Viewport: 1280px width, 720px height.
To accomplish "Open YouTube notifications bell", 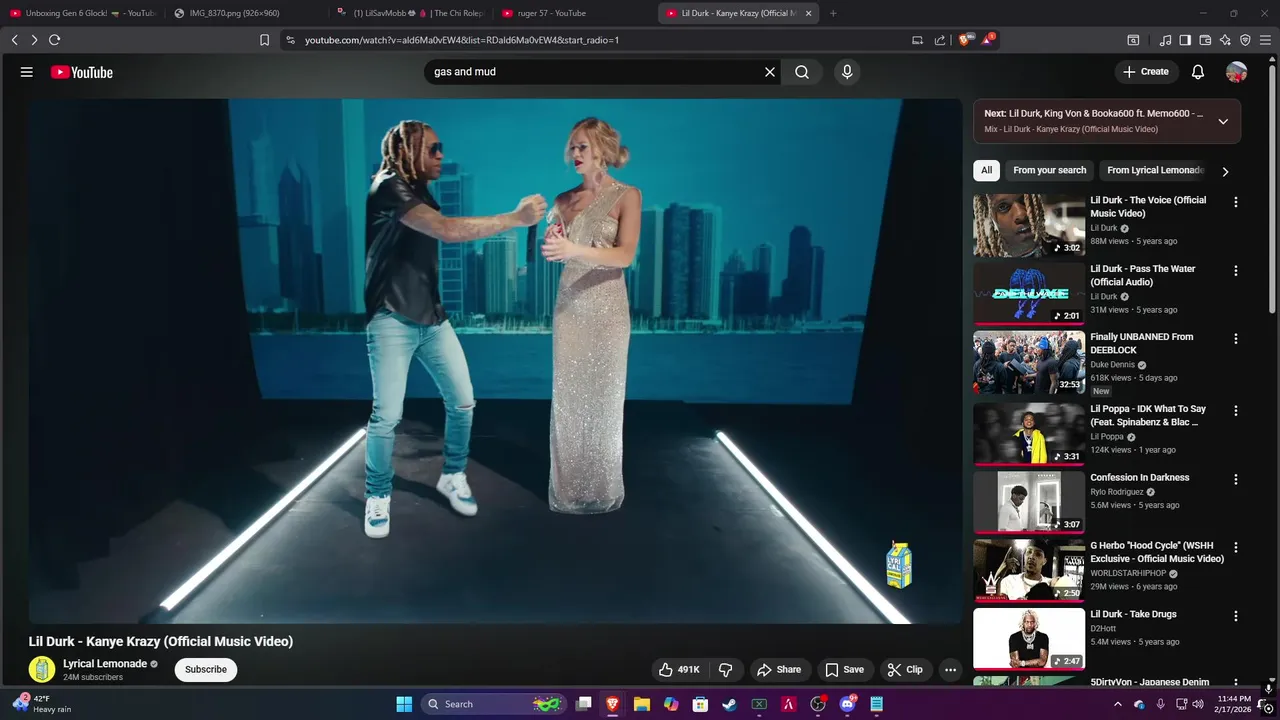I will pyautogui.click(x=1198, y=72).
